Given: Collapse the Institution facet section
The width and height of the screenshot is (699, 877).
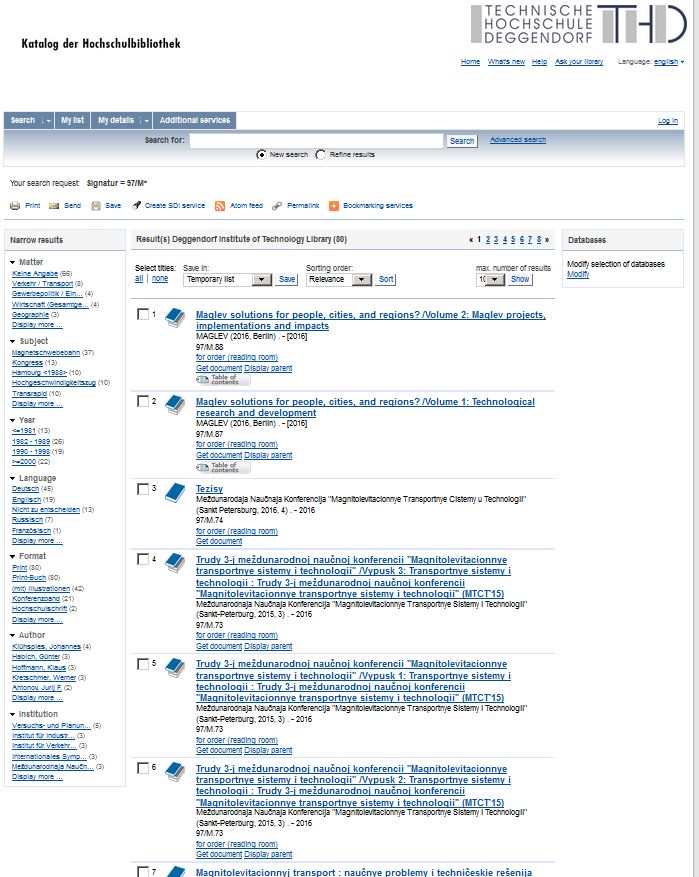Looking at the screenshot, I should tap(13, 714).
